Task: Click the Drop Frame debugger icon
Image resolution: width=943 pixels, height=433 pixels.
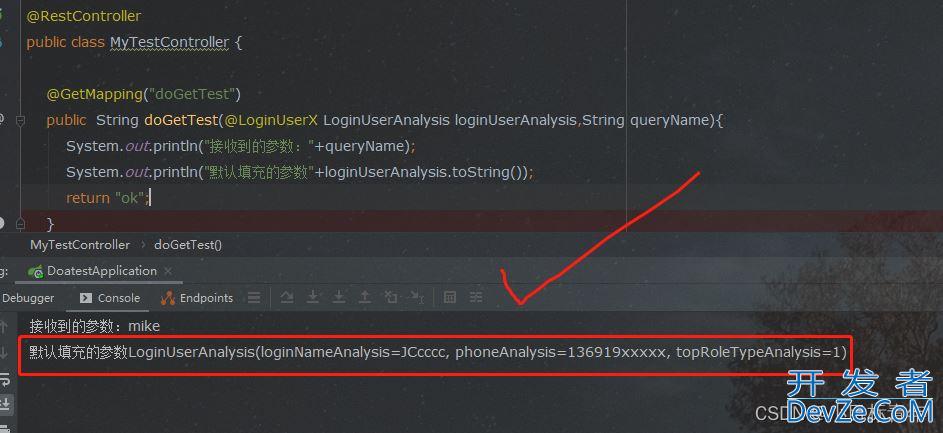Action: pos(391,296)
